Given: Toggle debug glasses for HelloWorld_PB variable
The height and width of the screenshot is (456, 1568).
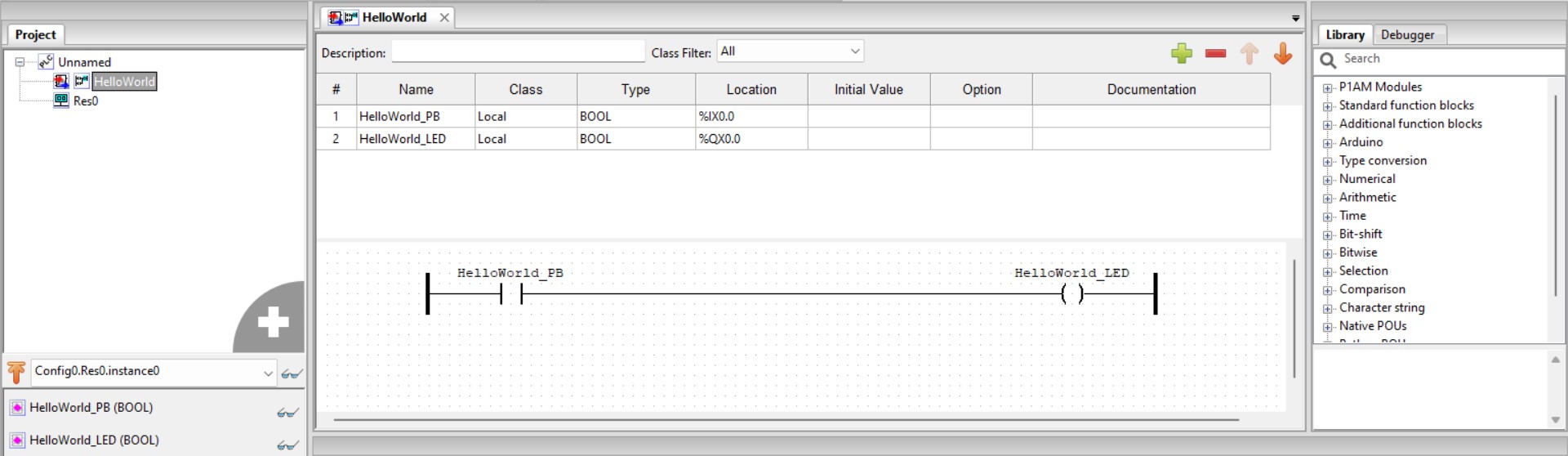Looking at the screenshot, I should point(287,413).
